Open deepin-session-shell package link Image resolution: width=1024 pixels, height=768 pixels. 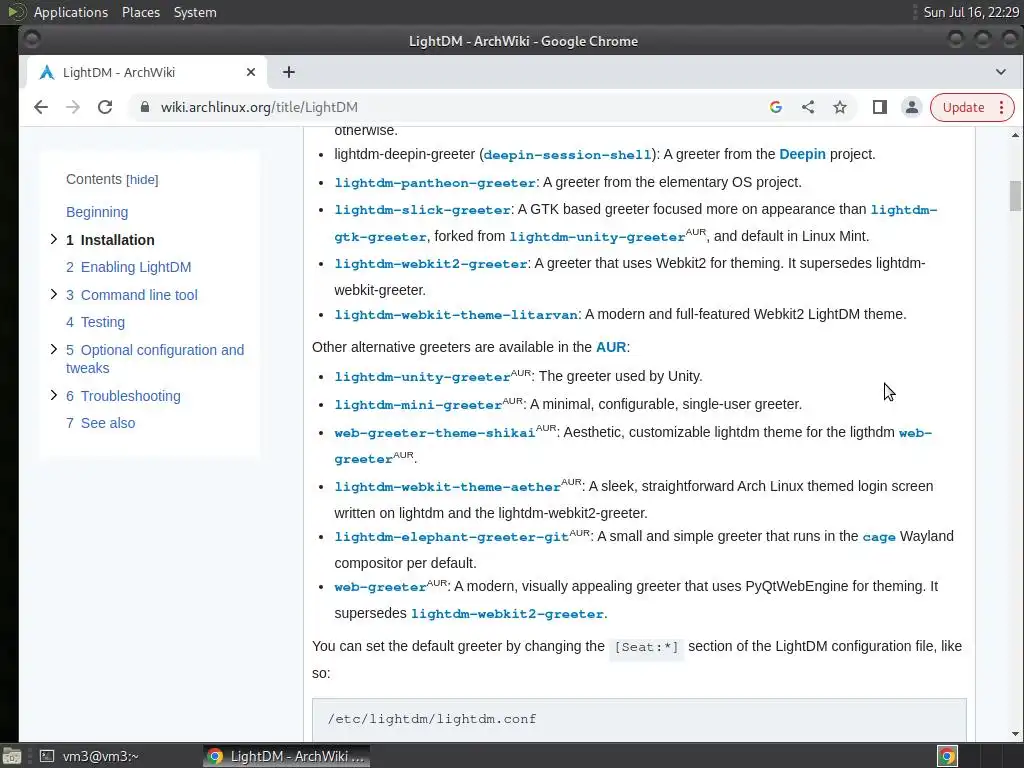(568, 155)
